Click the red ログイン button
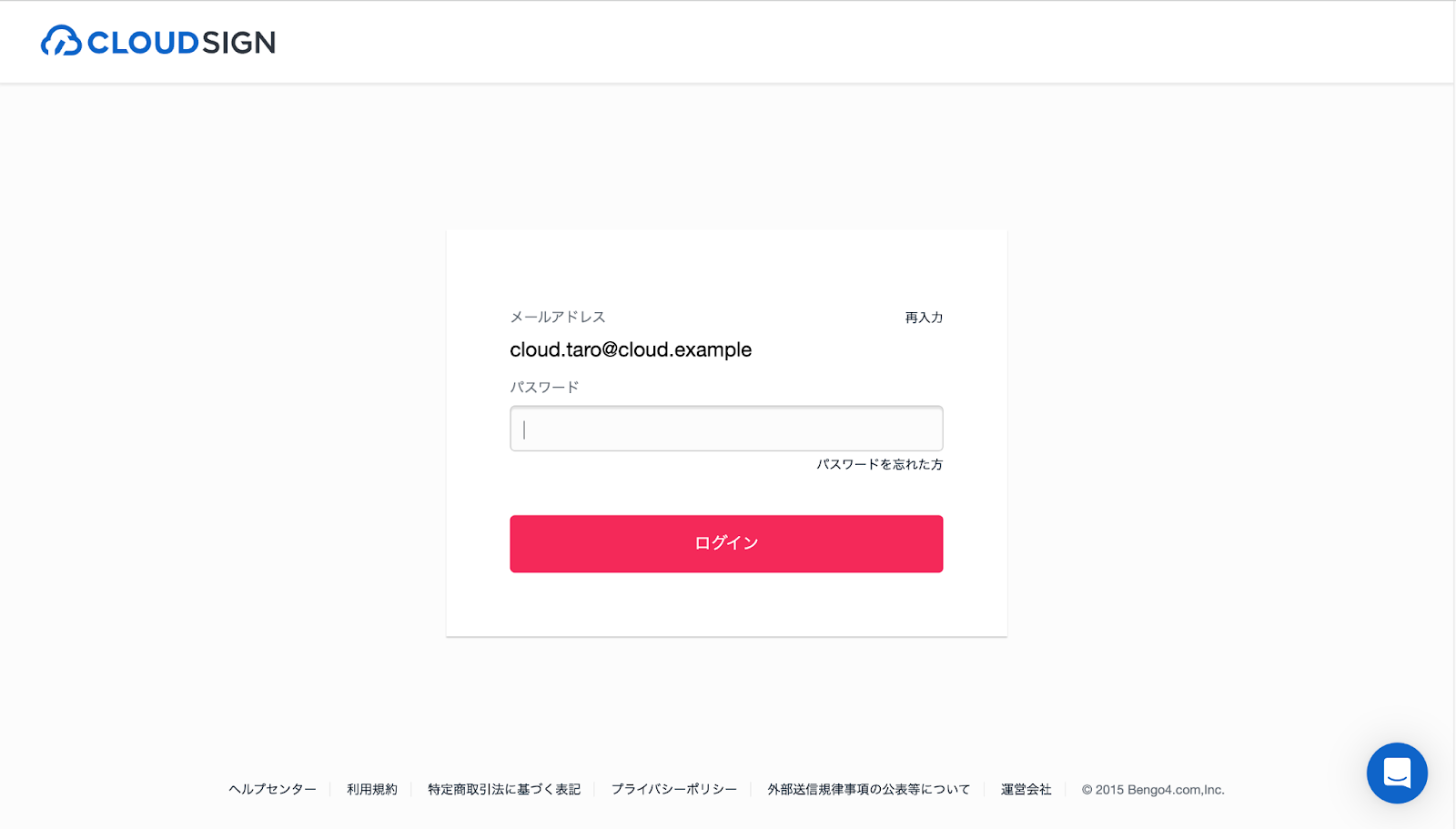Screen dimensions: 1456x829 tap(726, 544)
